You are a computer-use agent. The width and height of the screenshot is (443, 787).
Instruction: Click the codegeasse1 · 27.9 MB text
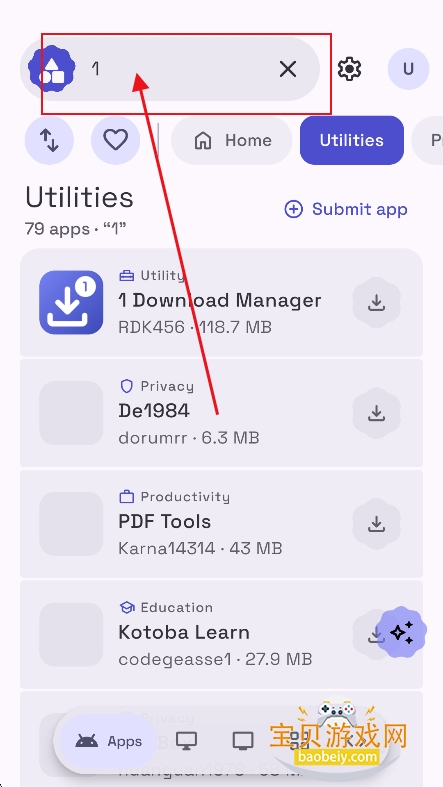(x=215, y=659)
